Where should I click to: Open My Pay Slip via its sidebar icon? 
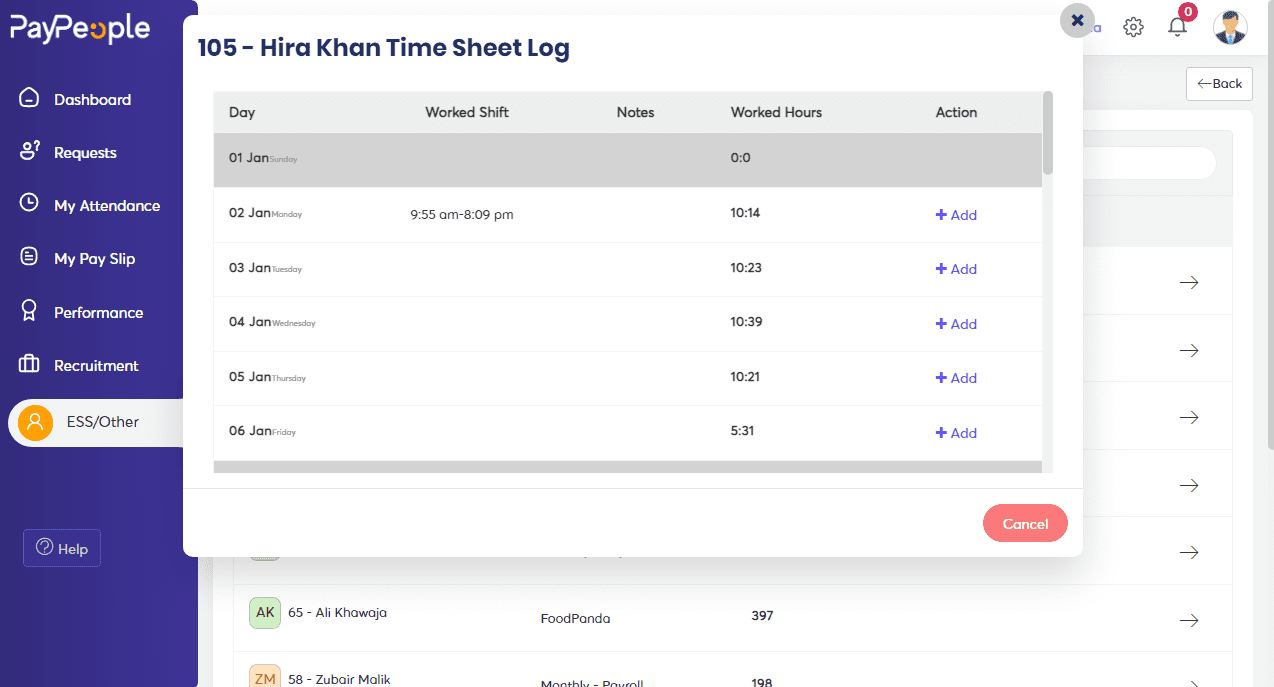pyautogui.click(x=29, y=258)
